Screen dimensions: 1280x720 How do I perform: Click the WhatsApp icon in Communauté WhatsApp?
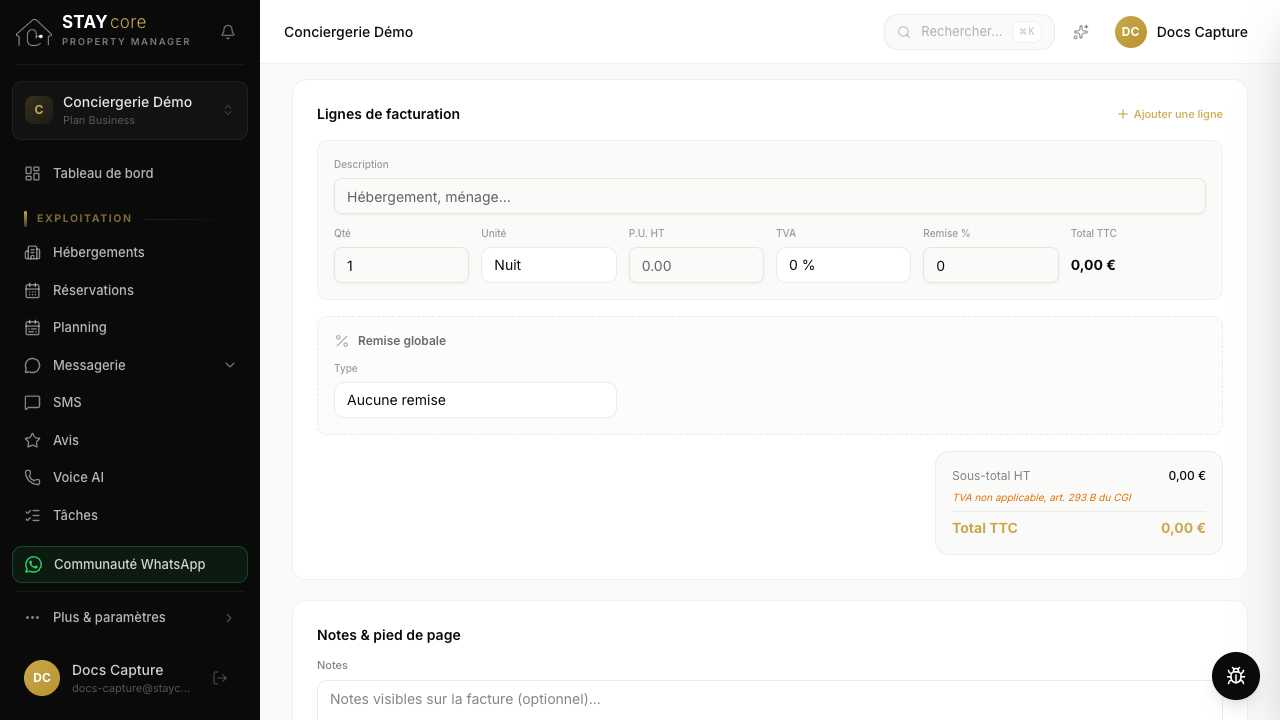click(34, 564)
